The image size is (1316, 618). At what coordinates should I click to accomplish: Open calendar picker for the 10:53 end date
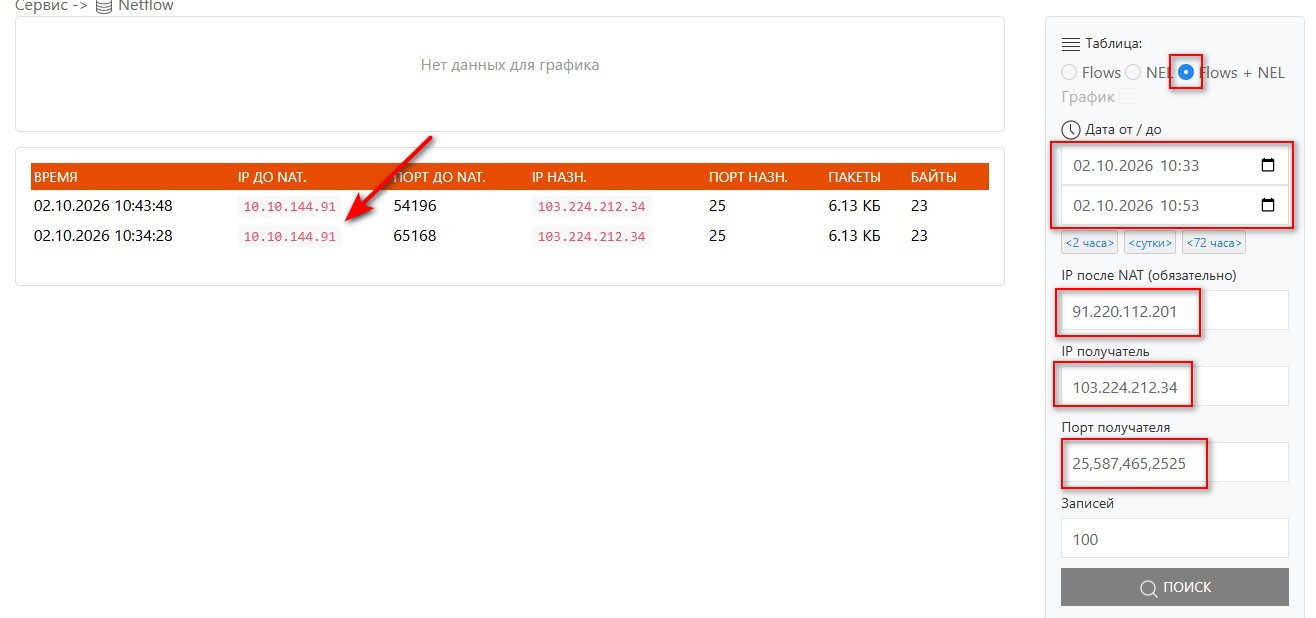click(x=1268, y=205)
